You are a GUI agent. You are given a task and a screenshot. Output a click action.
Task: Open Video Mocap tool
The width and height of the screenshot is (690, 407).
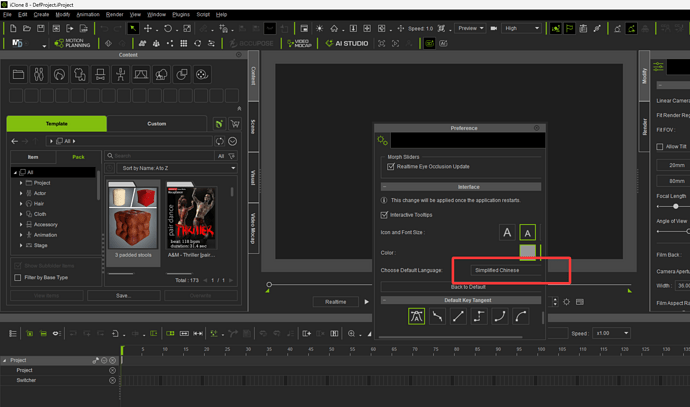point(299,43)
